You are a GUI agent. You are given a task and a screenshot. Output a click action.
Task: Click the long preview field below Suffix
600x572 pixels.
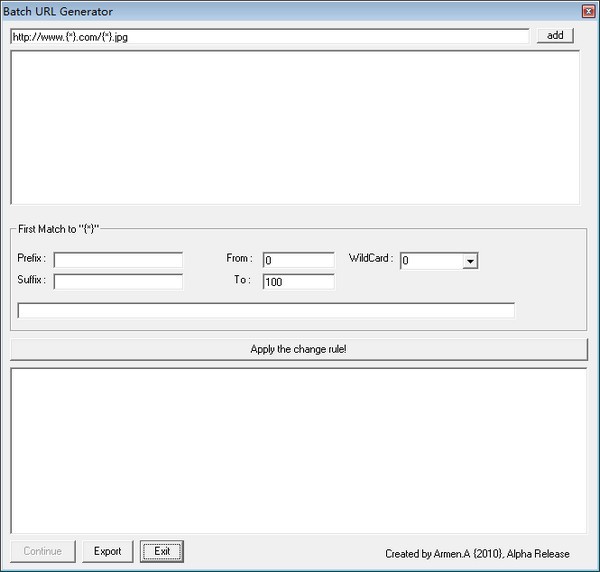tap(266, 311)
